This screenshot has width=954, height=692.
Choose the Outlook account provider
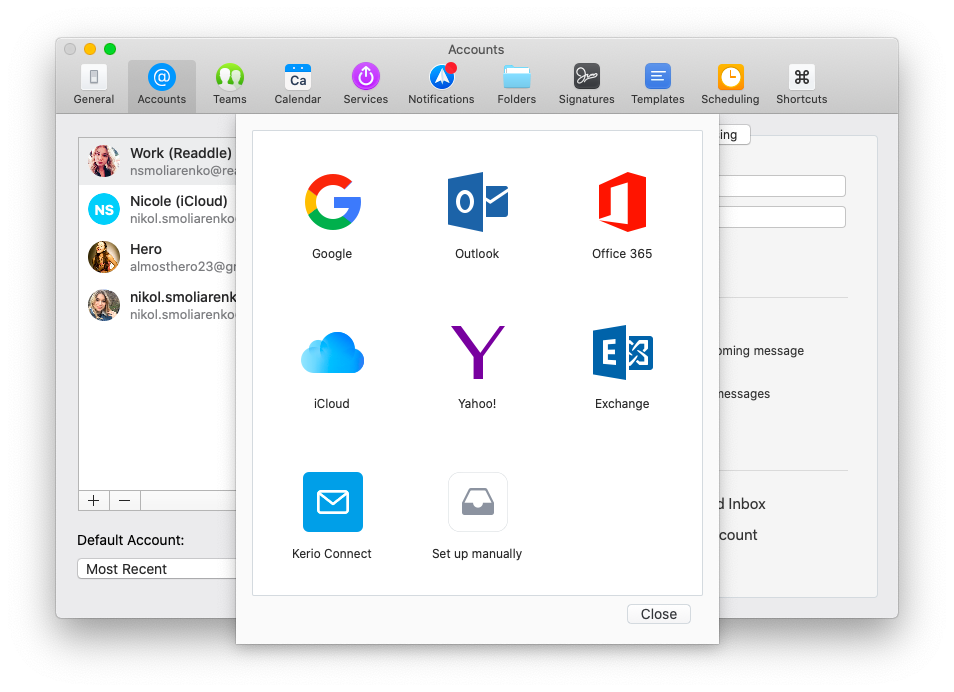point(477,216)
